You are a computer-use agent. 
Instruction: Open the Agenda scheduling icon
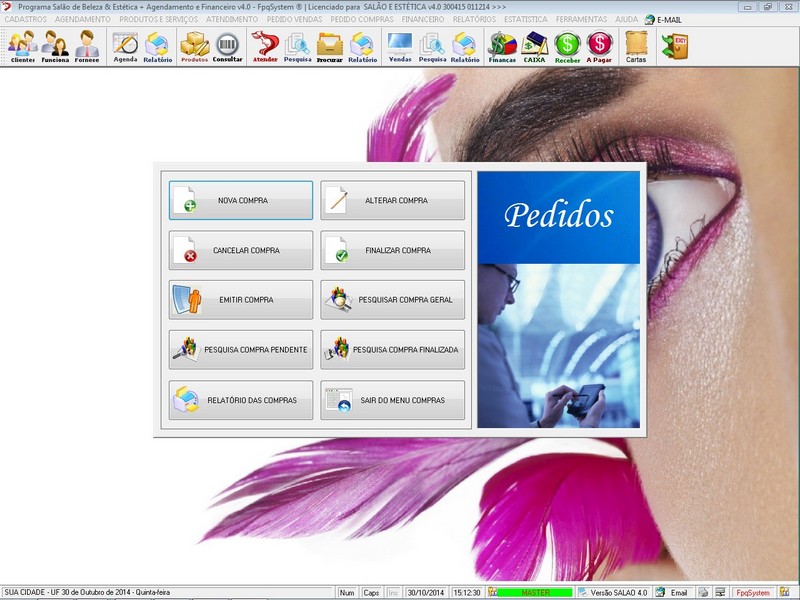point(126,46)
